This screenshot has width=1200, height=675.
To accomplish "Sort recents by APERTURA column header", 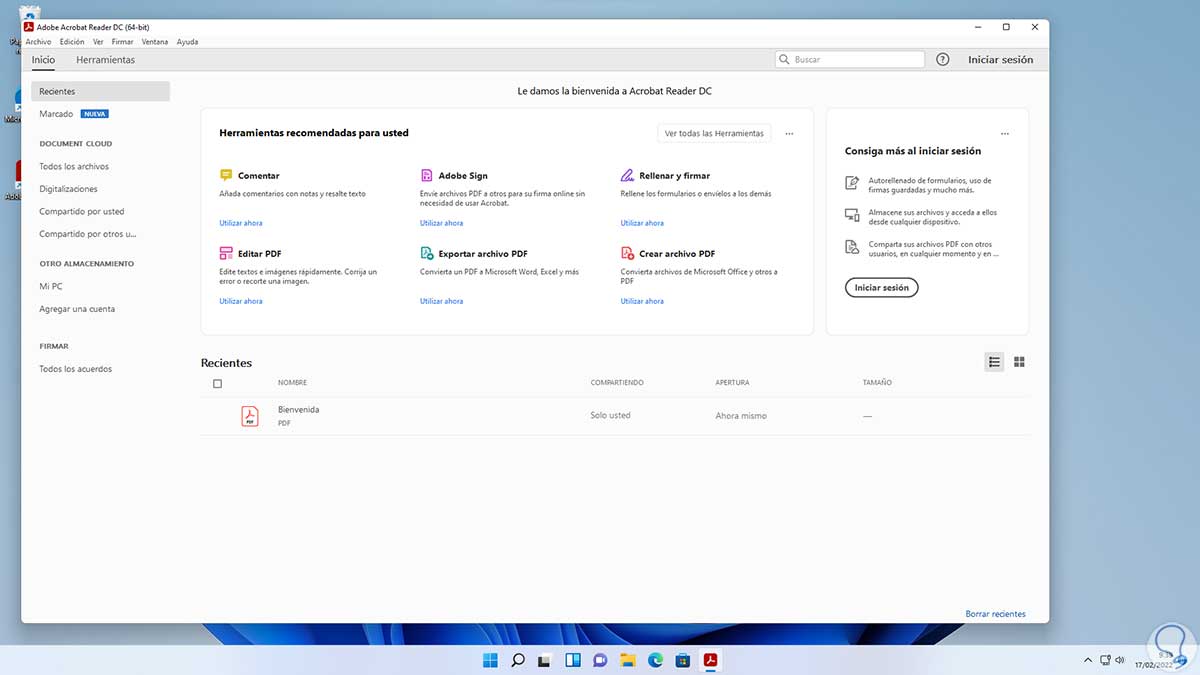I will point(732,383).
